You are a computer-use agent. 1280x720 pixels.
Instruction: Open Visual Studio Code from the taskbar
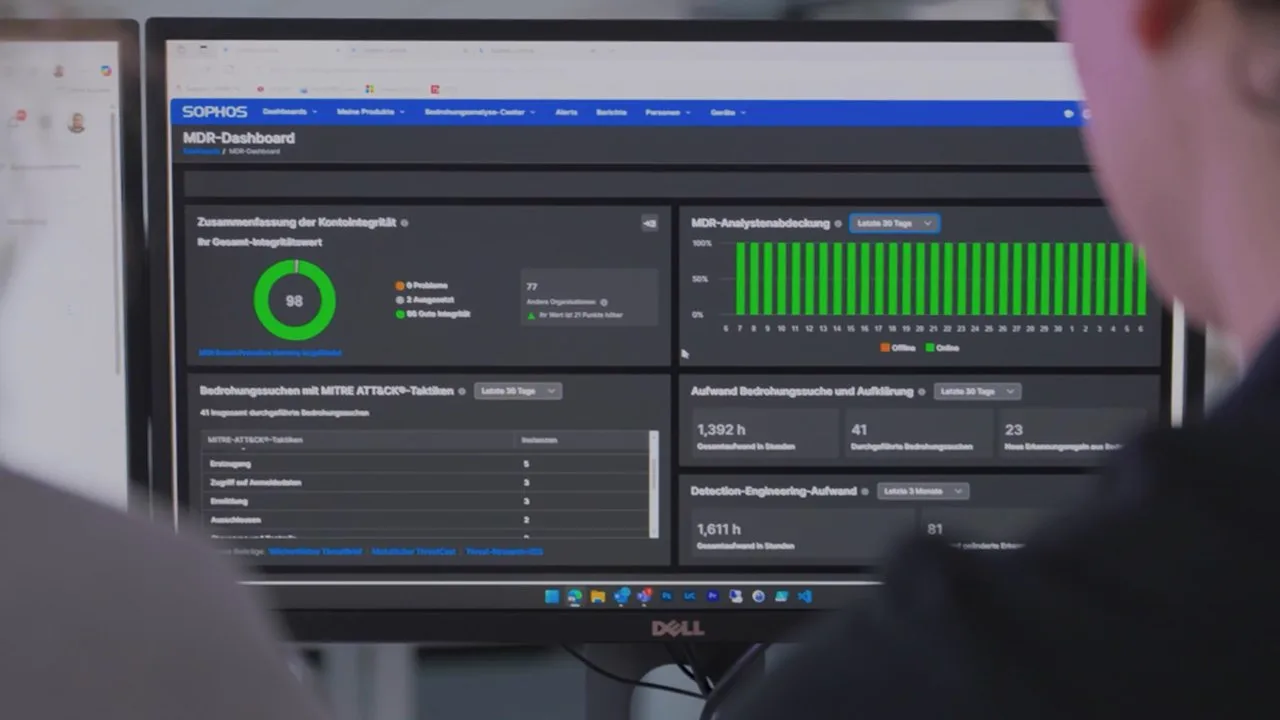805,596
